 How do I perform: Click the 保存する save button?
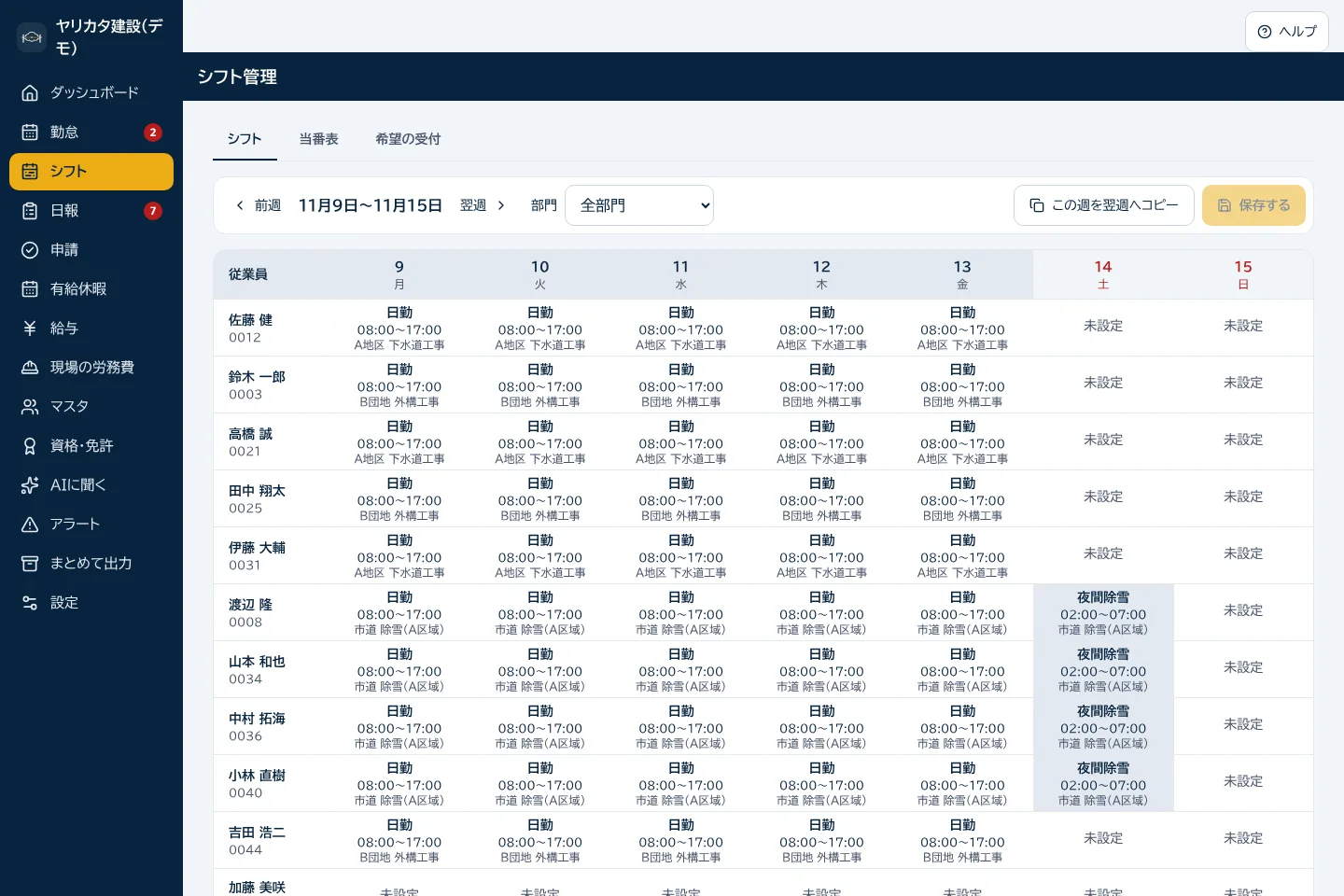[1253, 205]
